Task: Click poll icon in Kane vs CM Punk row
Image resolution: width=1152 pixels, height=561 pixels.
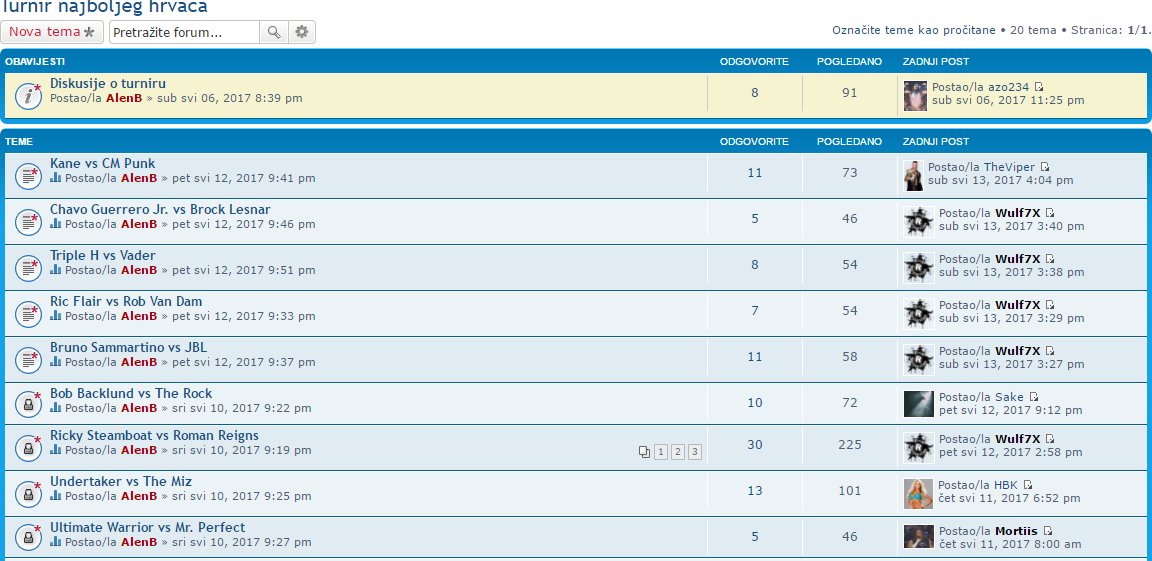Action: 56,178
